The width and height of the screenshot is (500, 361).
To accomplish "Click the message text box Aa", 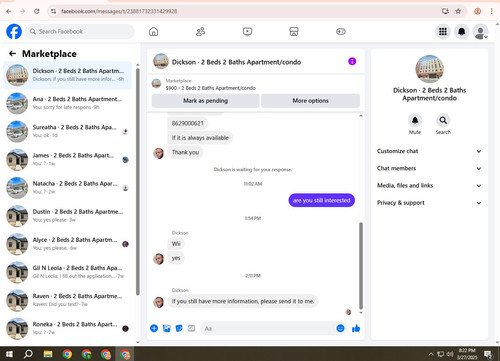I will (267, 328).
